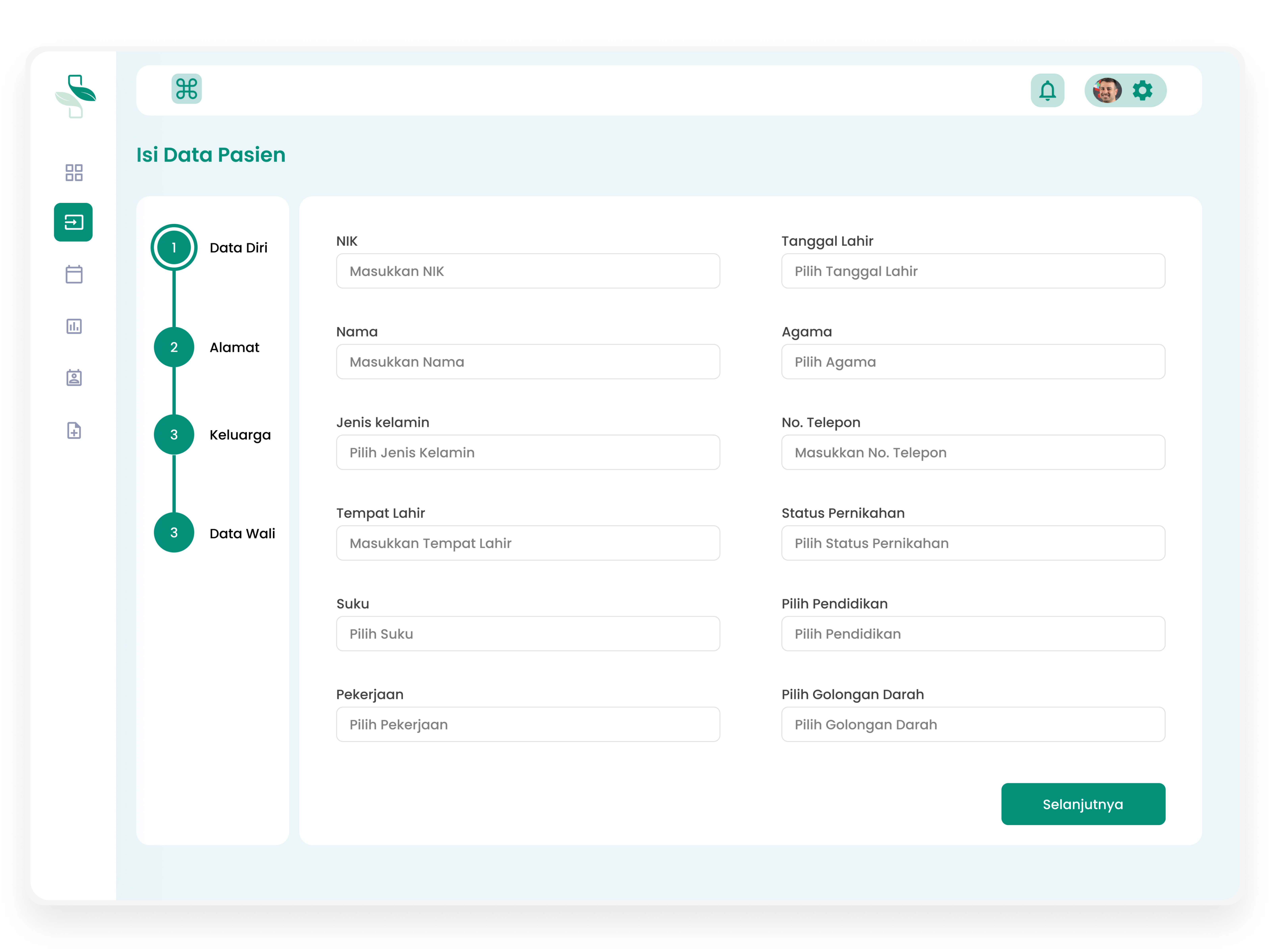Screen dimensions: 1270x952
Task: Open the calendar schedule icon in sidebar
Action: (73, 274)
